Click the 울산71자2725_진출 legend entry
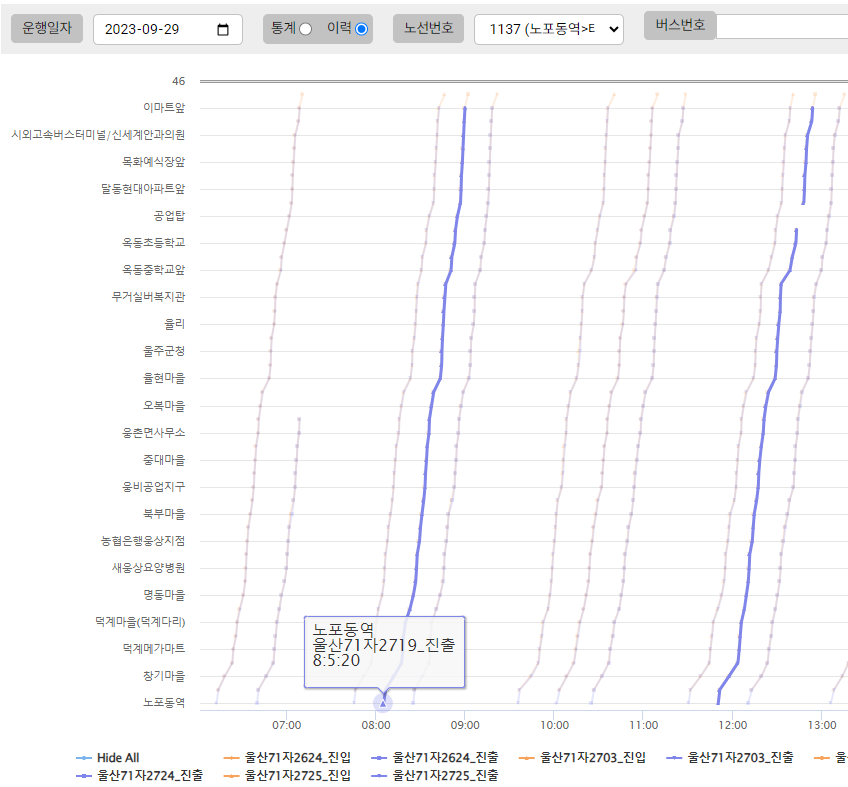 click(x=444, y=775)
